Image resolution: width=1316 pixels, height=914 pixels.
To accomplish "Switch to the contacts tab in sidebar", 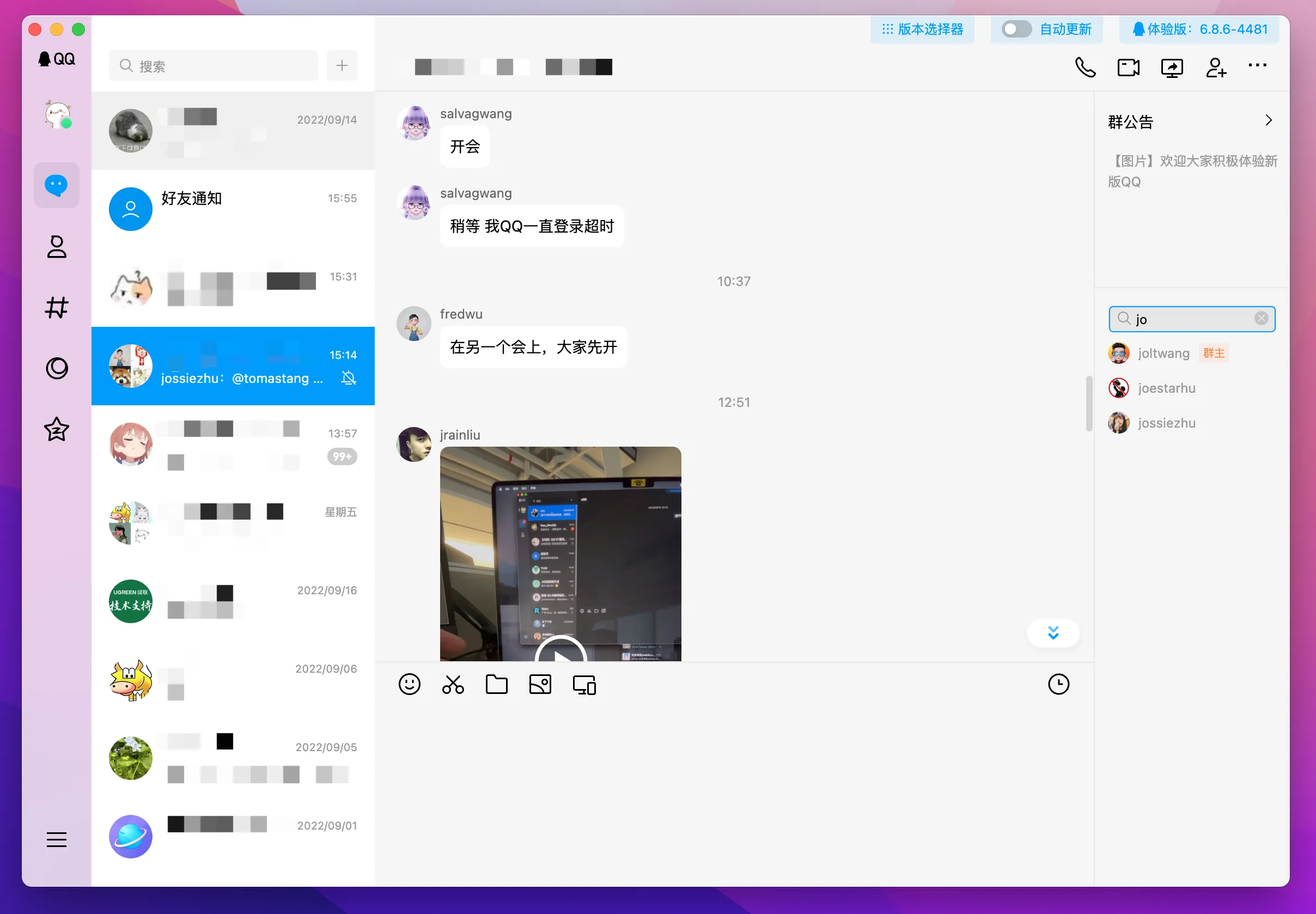I will tap(57, 247).
